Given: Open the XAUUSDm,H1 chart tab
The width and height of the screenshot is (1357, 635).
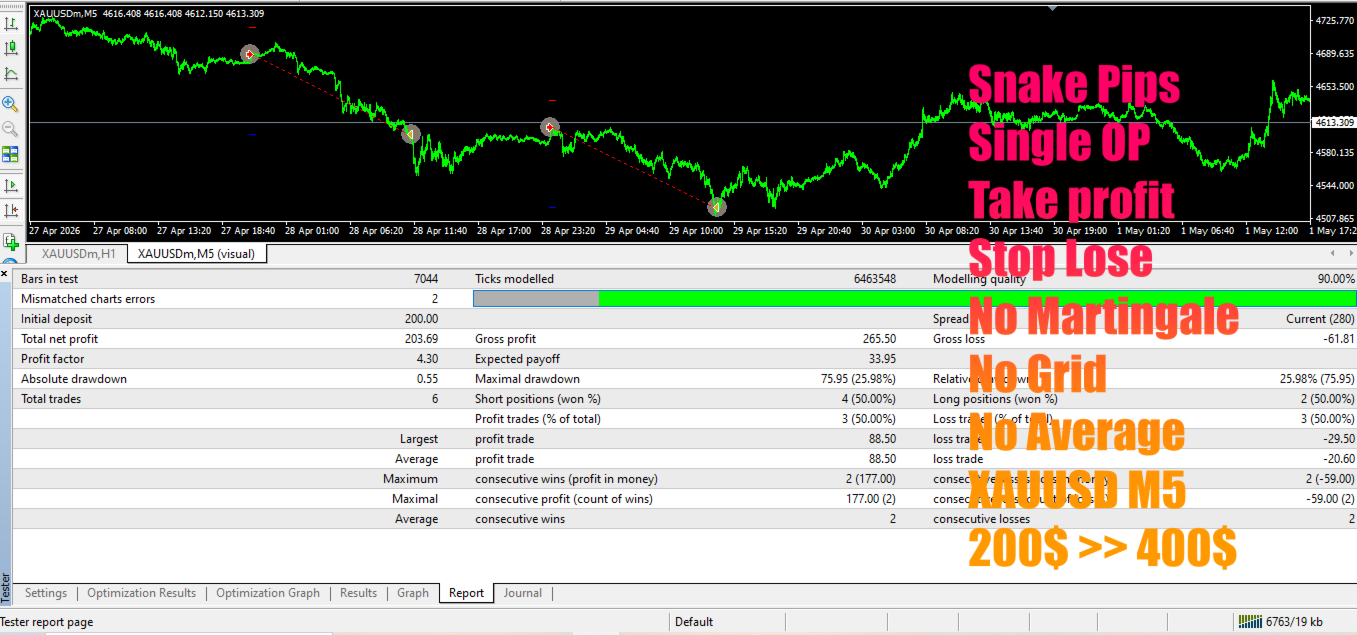Looking at the screenshot, I should [x=79, y=254].
